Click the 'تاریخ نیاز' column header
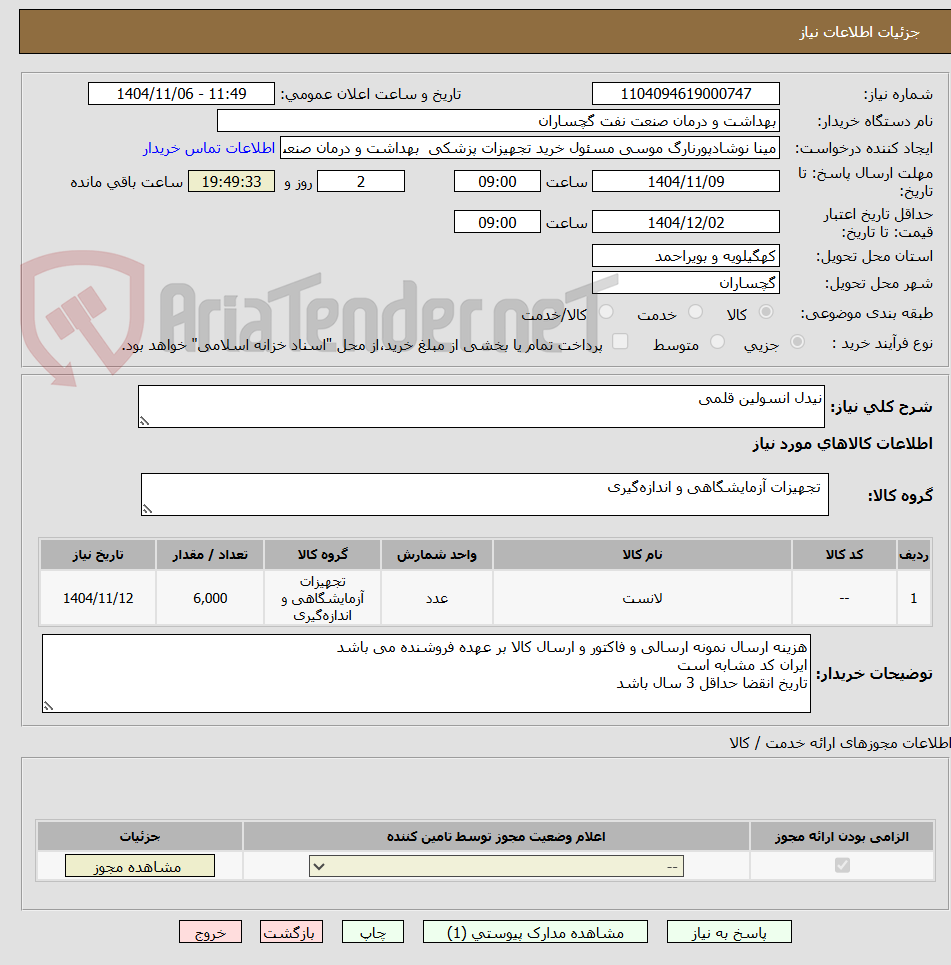Viewport: 951px width, 965px height. [x=98, y=555]
